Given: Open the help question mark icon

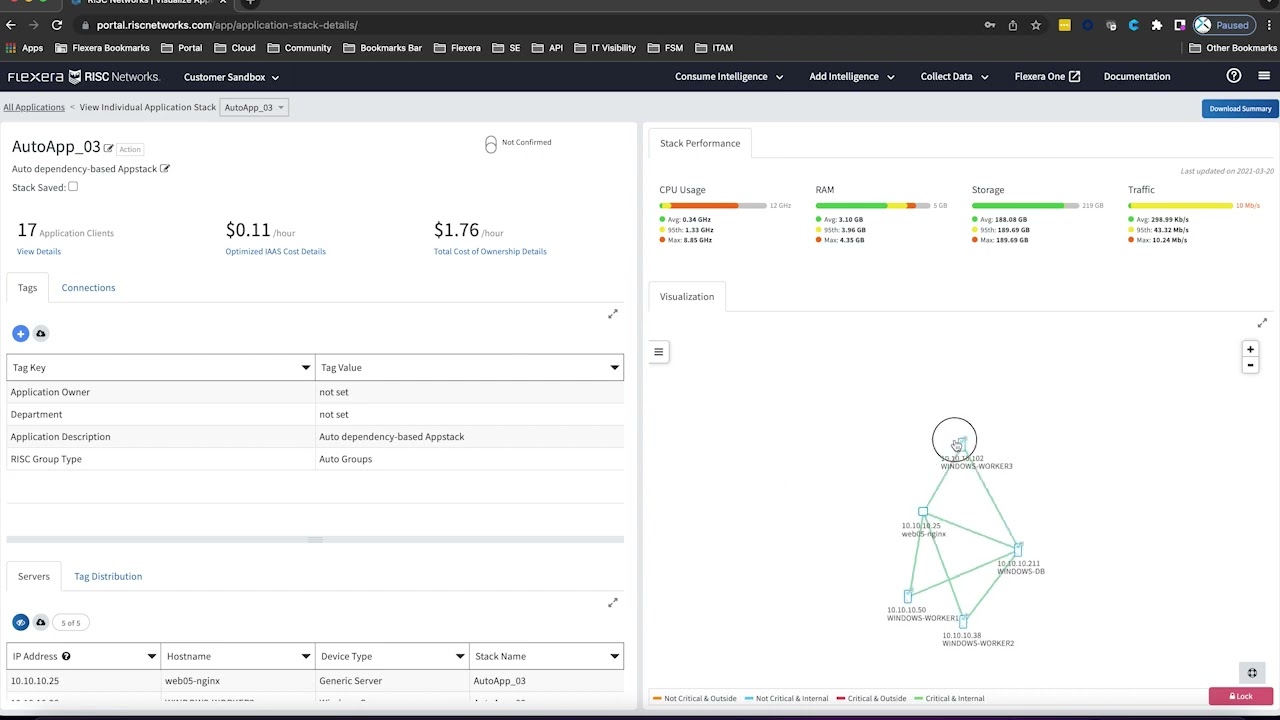Looking at the screenshot, I should tap(1234, 76).
